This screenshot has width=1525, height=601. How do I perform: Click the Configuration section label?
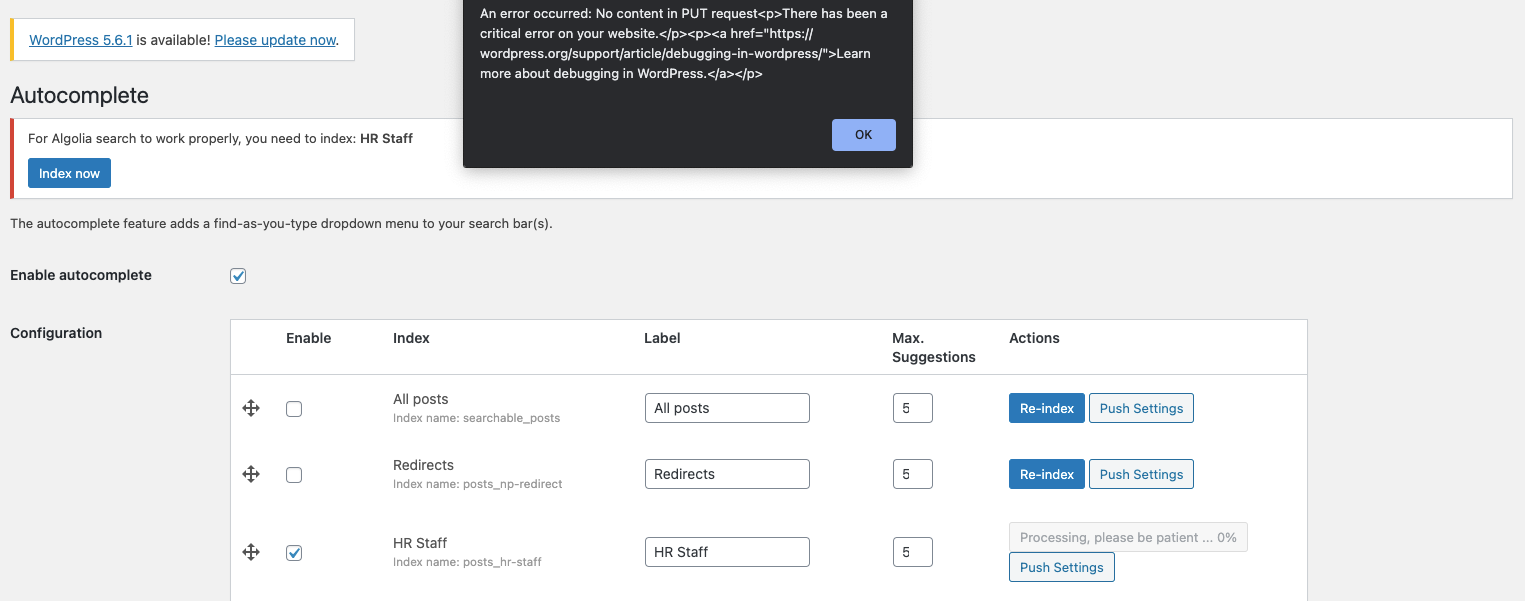[56, 333]
